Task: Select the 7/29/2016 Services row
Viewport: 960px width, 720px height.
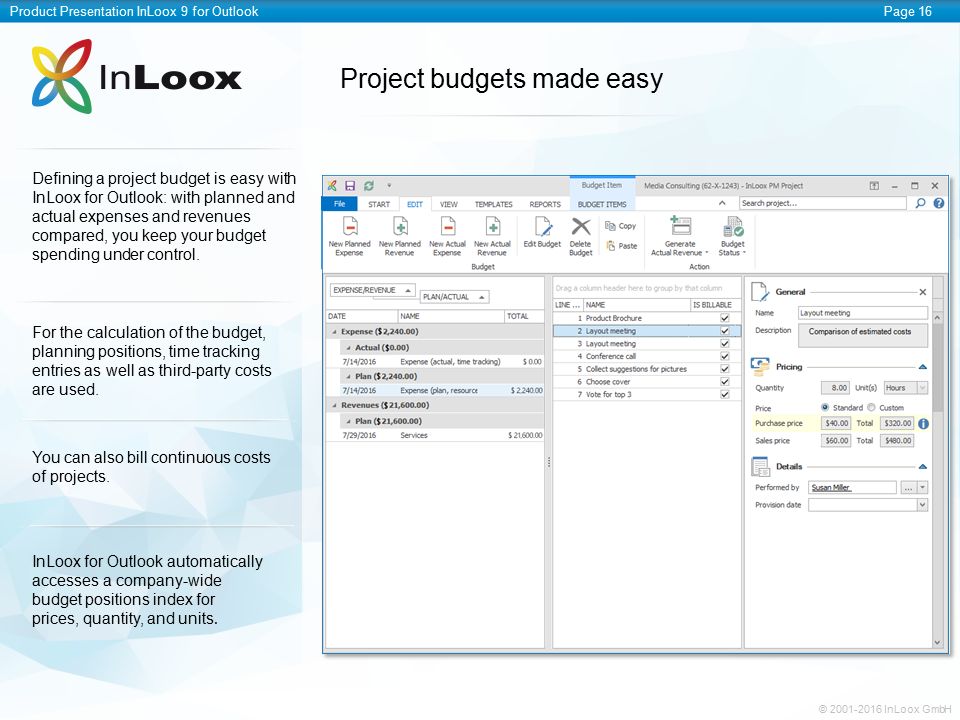Action: 435,436
